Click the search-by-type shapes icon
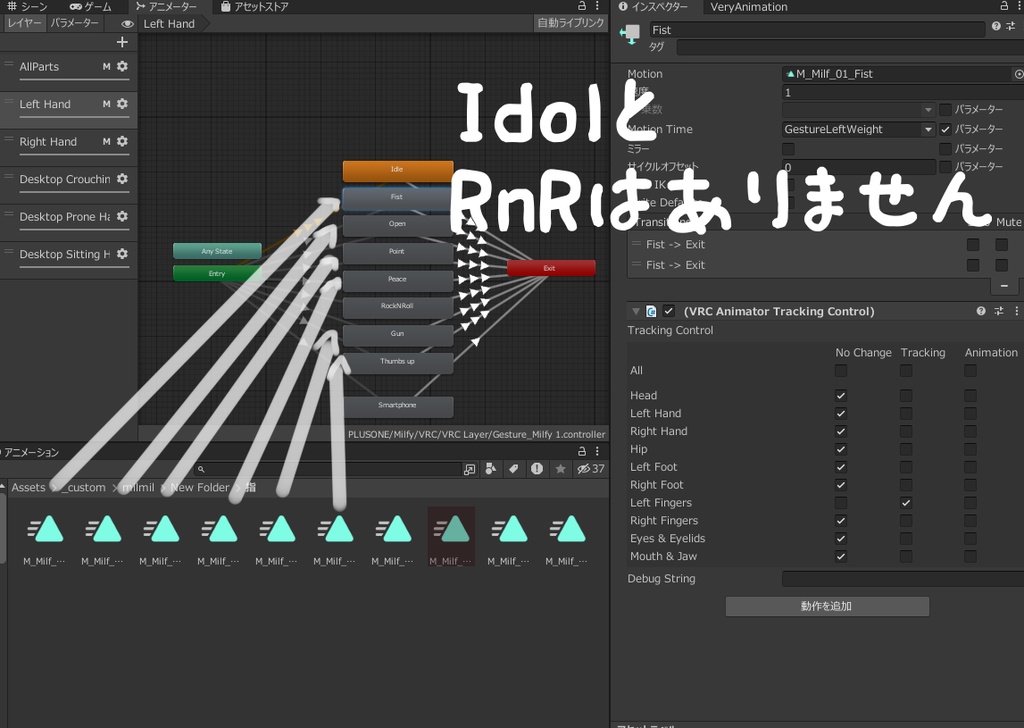 [x=491, y=469]
